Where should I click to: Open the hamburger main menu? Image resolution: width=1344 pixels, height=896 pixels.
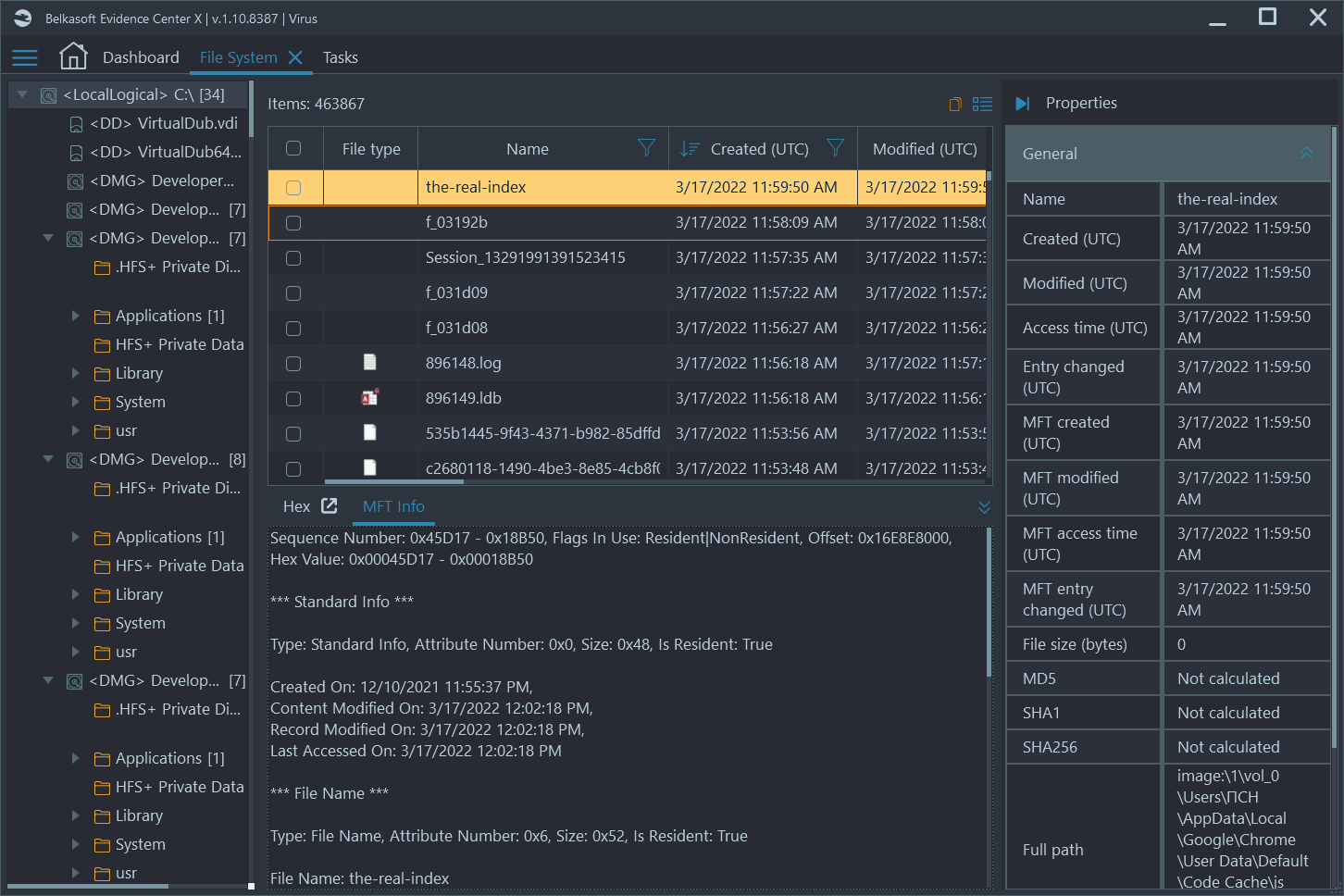pyautogui.click(x=25, y=57)
